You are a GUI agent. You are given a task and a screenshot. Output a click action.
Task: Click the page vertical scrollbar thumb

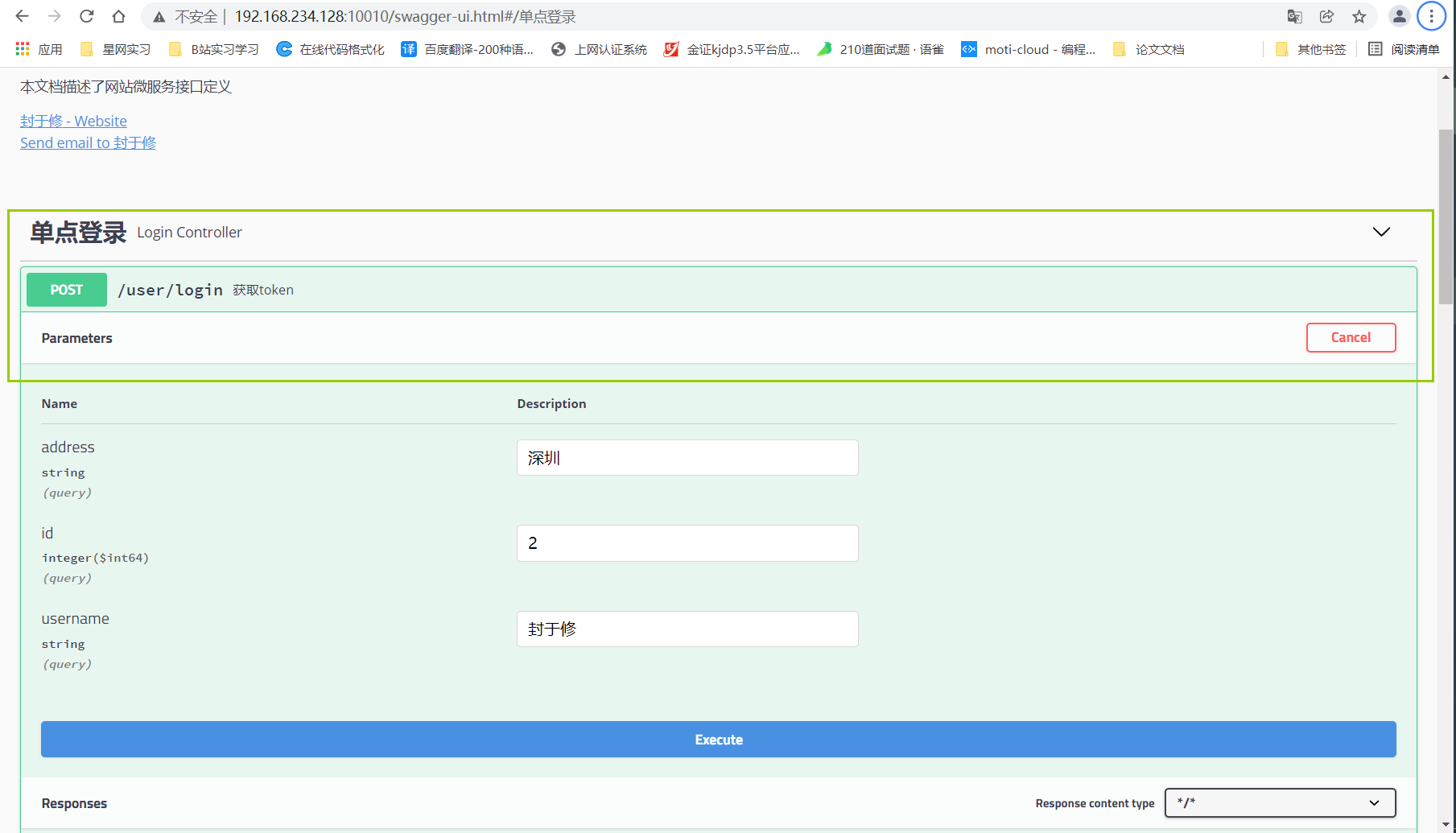(x=1446, y=216)
